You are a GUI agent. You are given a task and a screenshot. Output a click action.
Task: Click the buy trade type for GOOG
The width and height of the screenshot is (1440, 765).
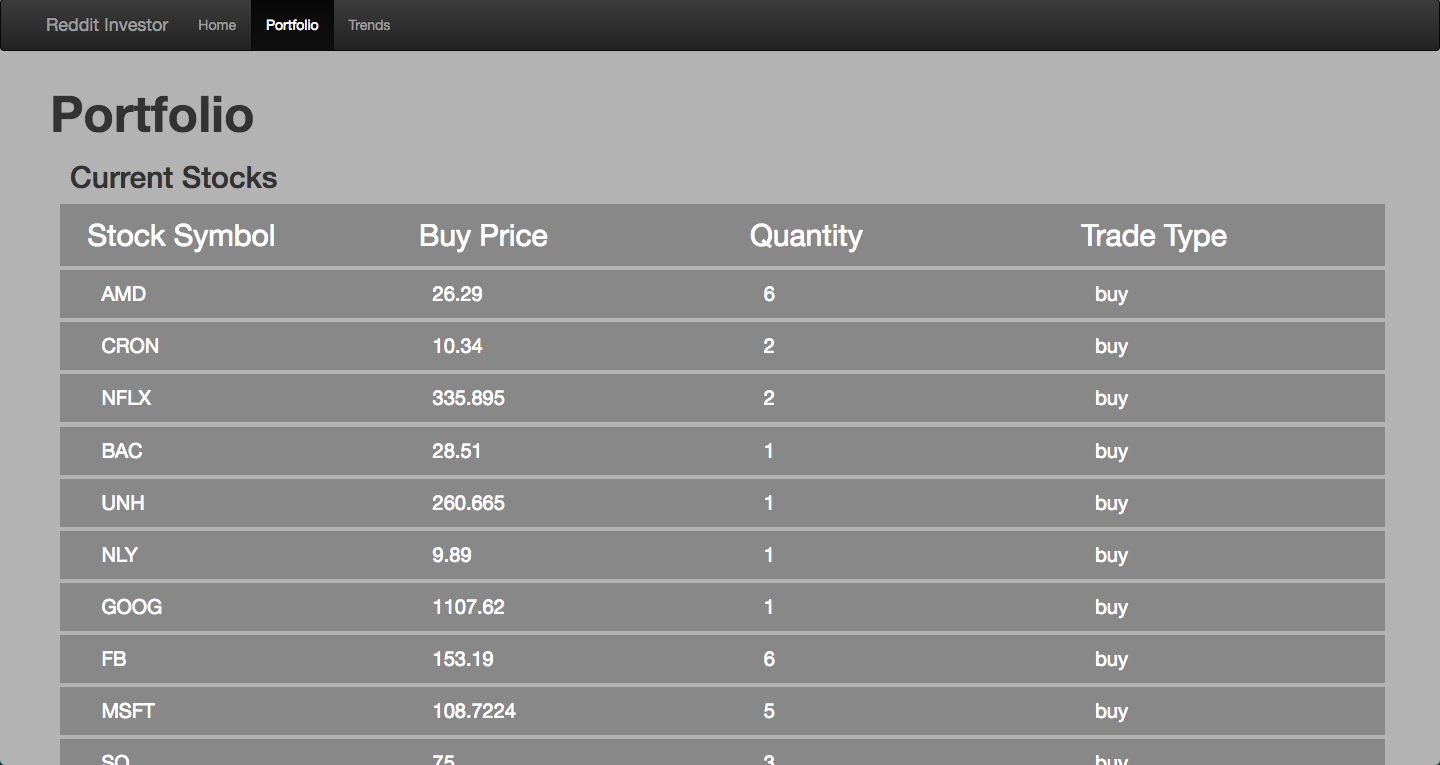point(1111,607)
